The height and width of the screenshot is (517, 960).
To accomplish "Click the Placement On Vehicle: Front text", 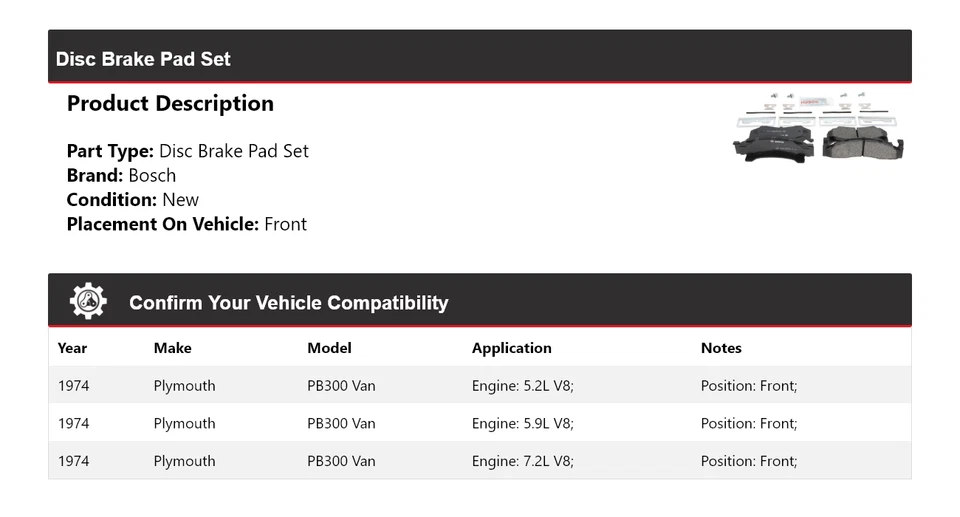I will [x=186, y=224].
